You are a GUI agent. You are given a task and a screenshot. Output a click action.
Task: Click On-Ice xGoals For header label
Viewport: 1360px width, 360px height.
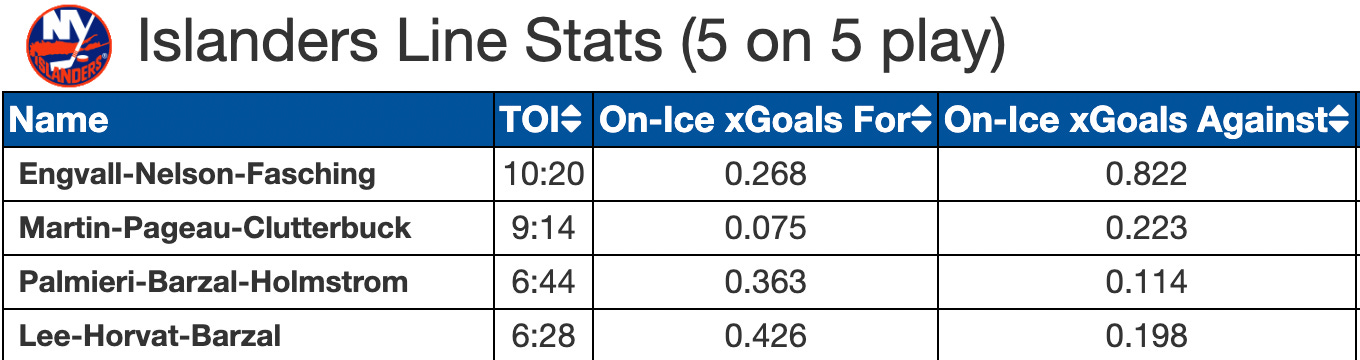755,121
